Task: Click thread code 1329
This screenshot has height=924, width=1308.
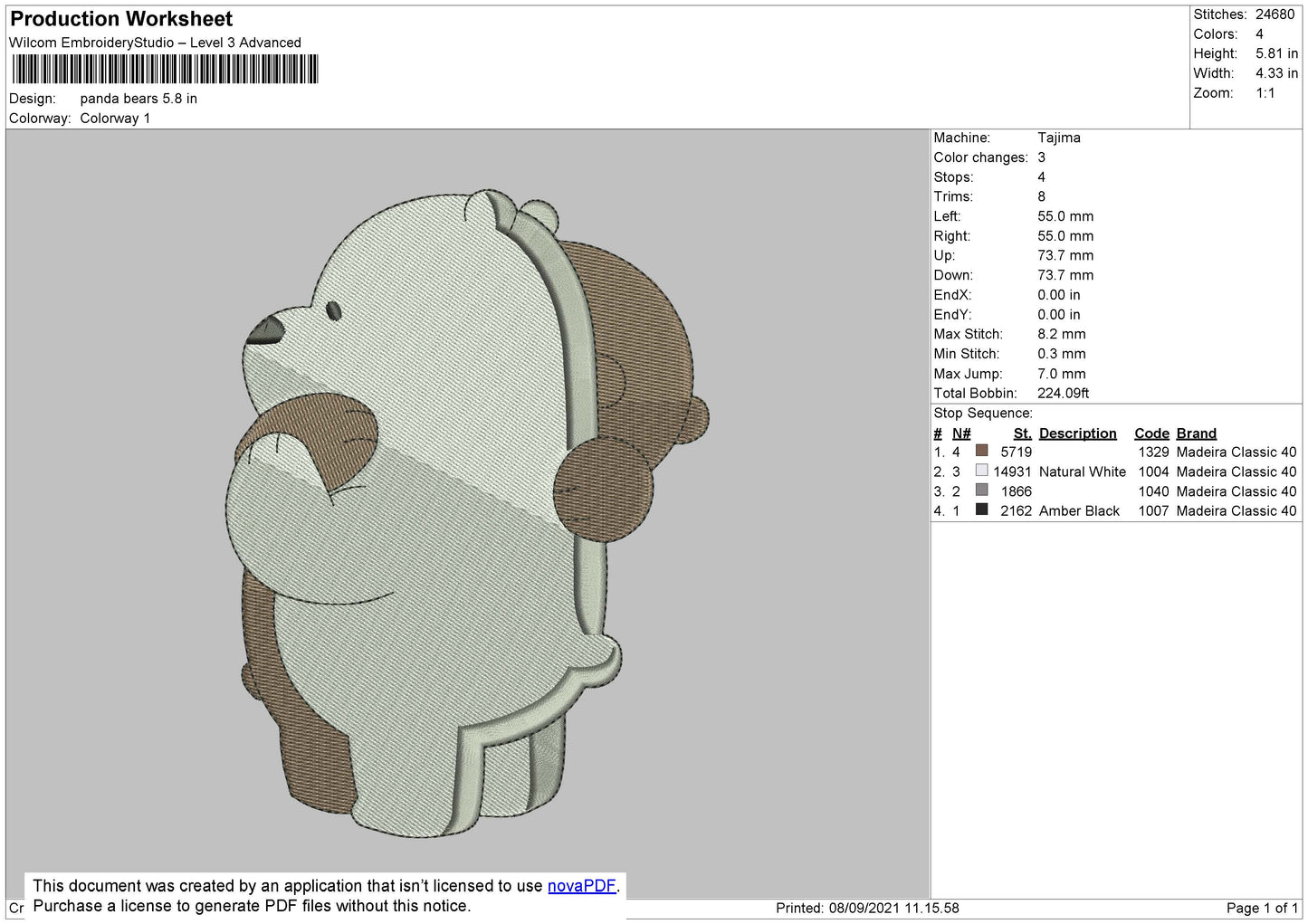Action: 1153,452
